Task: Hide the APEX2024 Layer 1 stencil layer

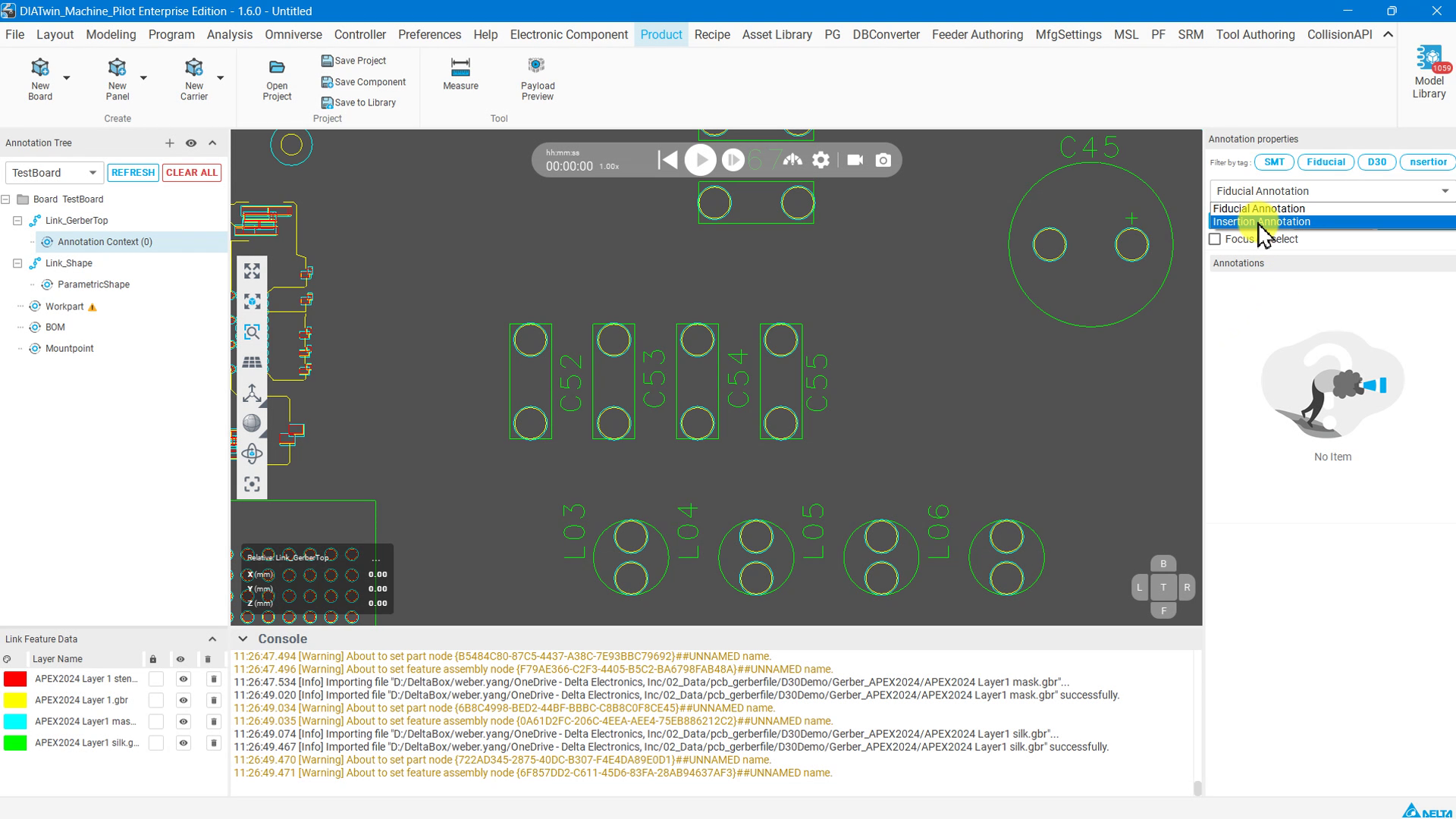Action: click(183, 679)
